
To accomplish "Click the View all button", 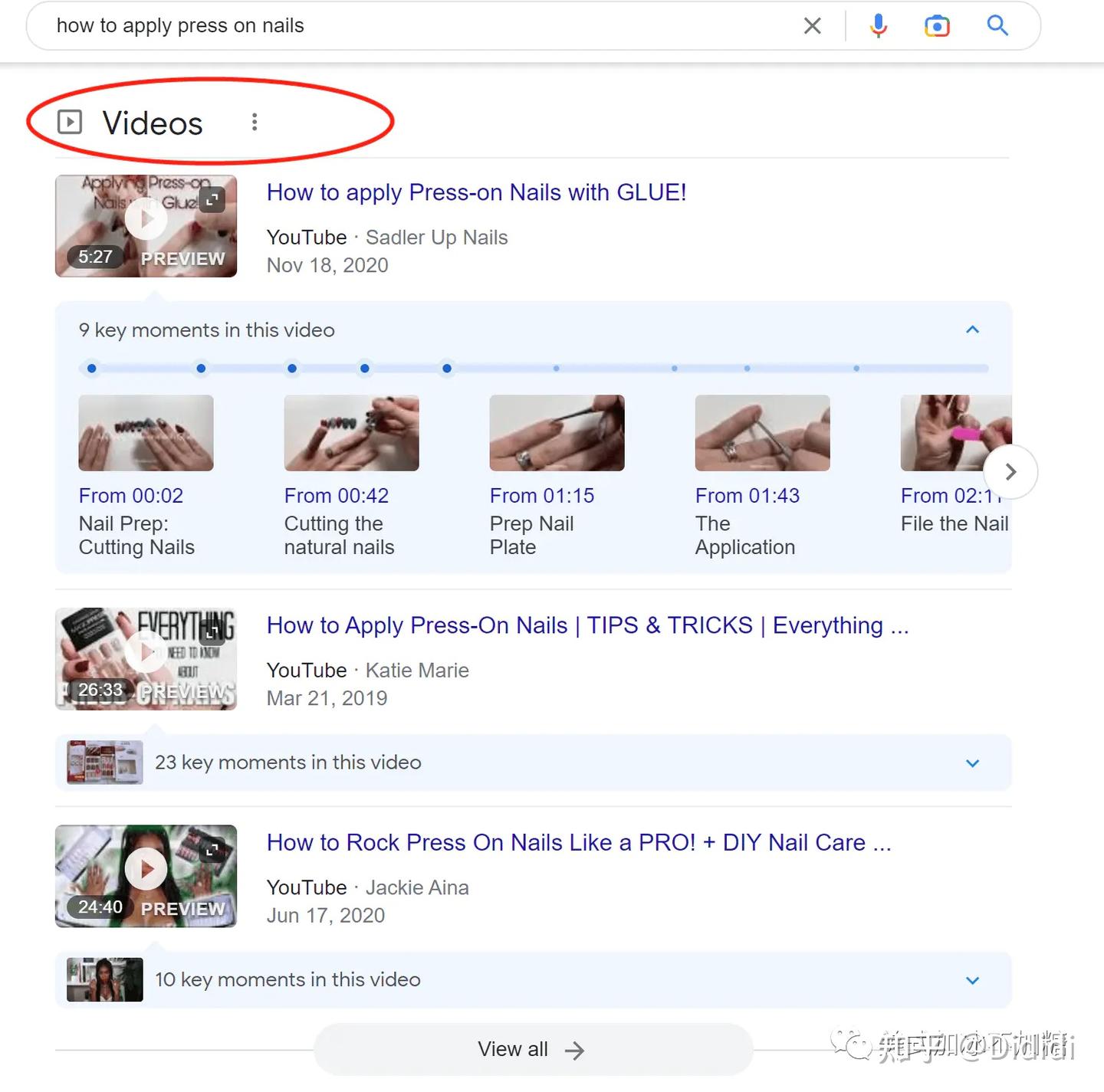I will point(532,1049).
